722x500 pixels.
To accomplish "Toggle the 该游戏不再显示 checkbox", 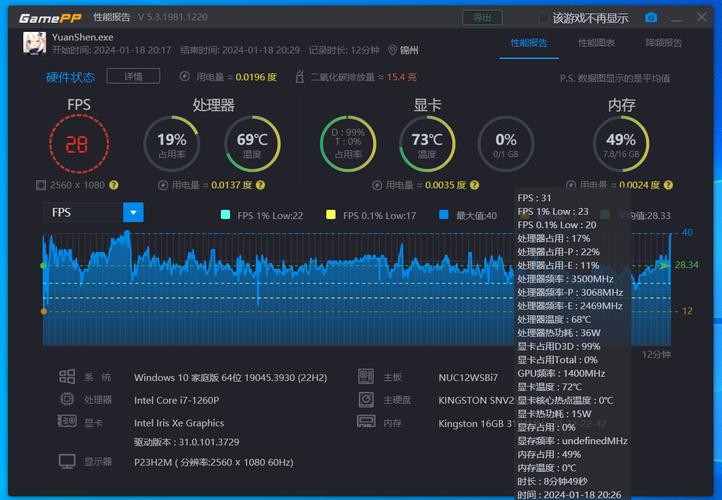I will coord(543,18).
